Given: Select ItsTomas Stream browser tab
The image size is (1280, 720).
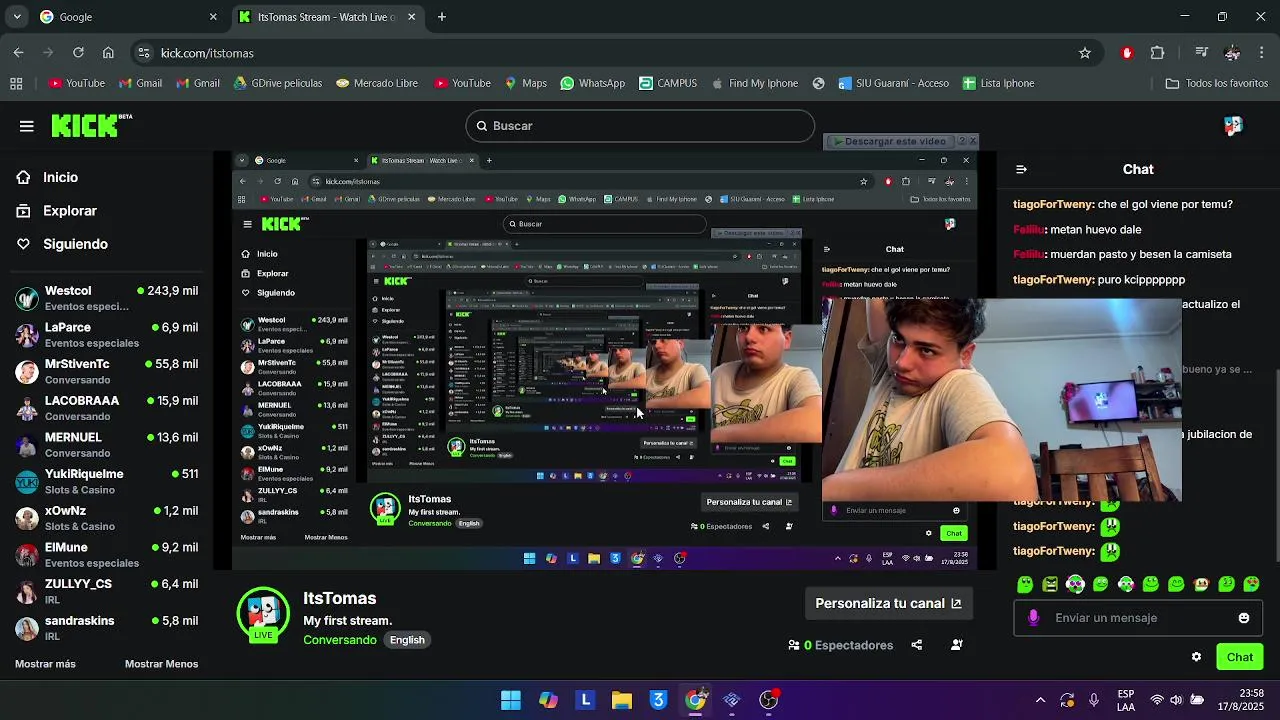Looking at the screenshot, I should [x=328, y=17].
